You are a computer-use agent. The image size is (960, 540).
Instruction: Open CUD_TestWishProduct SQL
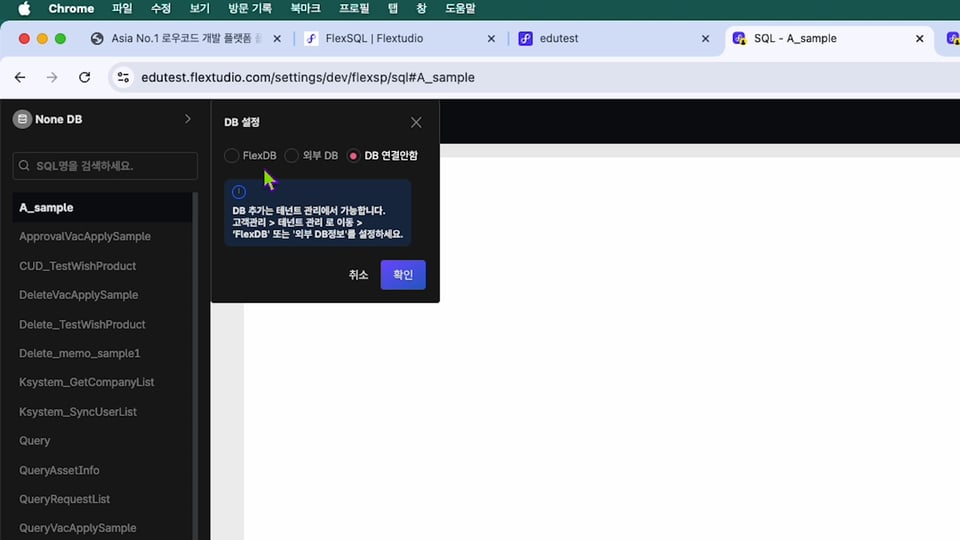(77, 266)
